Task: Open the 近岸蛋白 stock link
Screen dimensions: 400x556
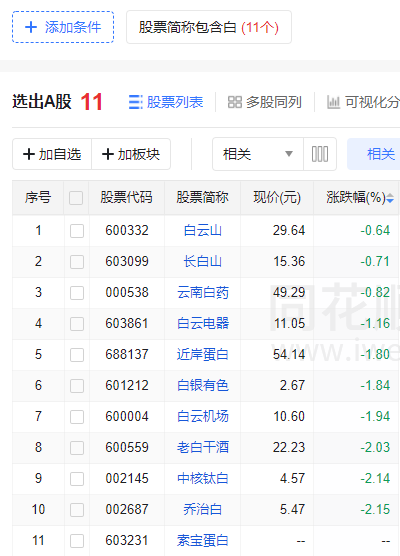Action: [202, 354]
